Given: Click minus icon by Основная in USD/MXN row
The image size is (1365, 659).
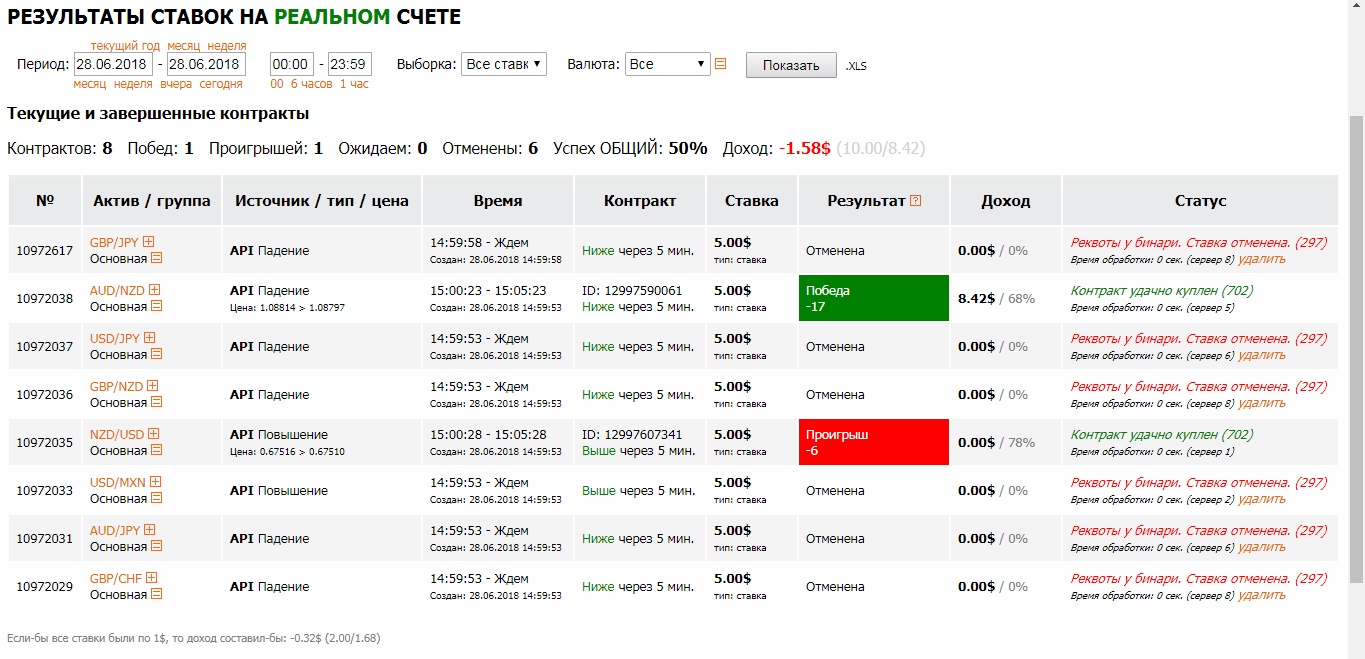Looking at the screenshot, I should (157, 498).
